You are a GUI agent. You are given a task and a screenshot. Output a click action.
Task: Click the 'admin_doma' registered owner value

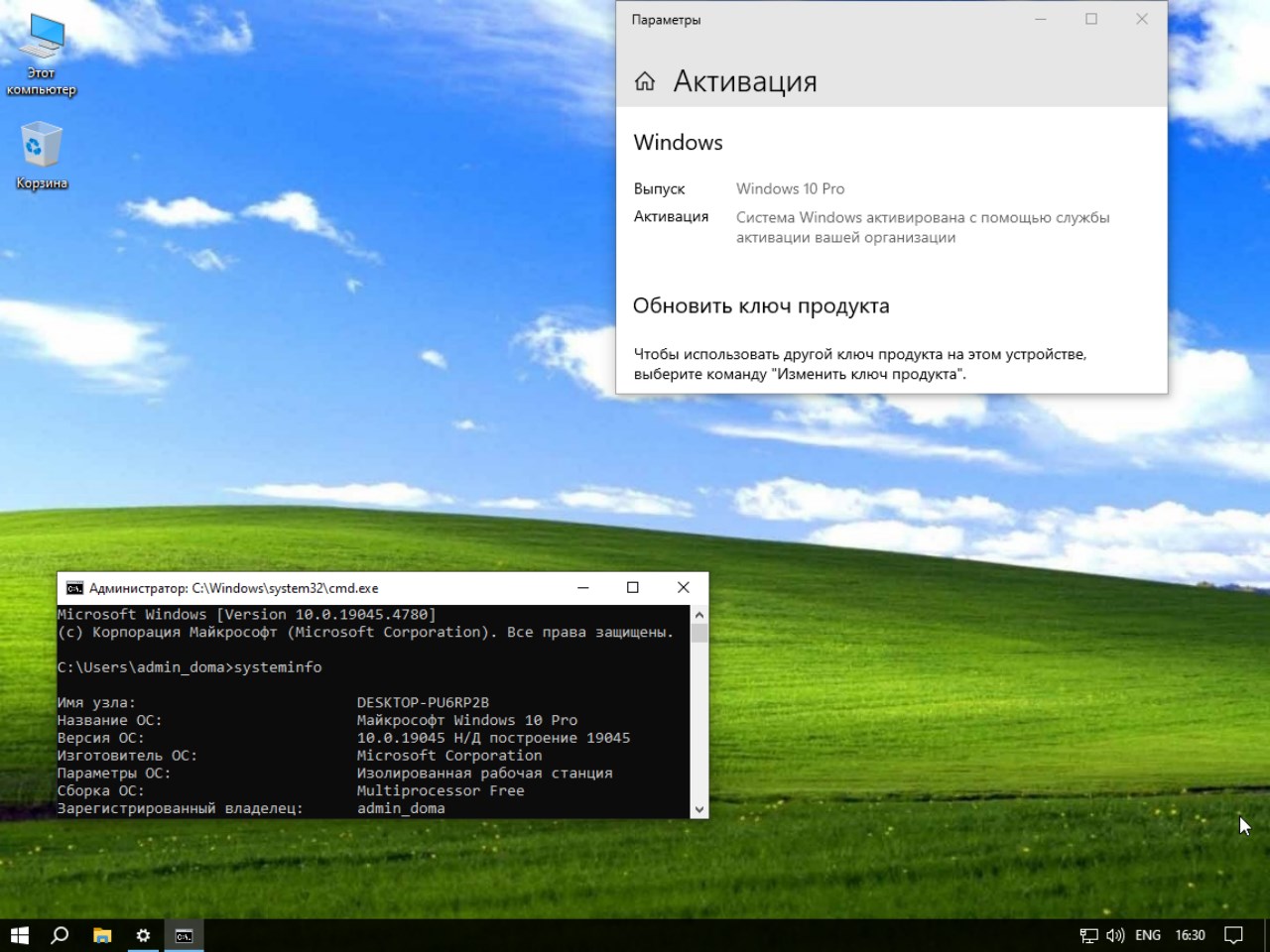tap(401, 808)
